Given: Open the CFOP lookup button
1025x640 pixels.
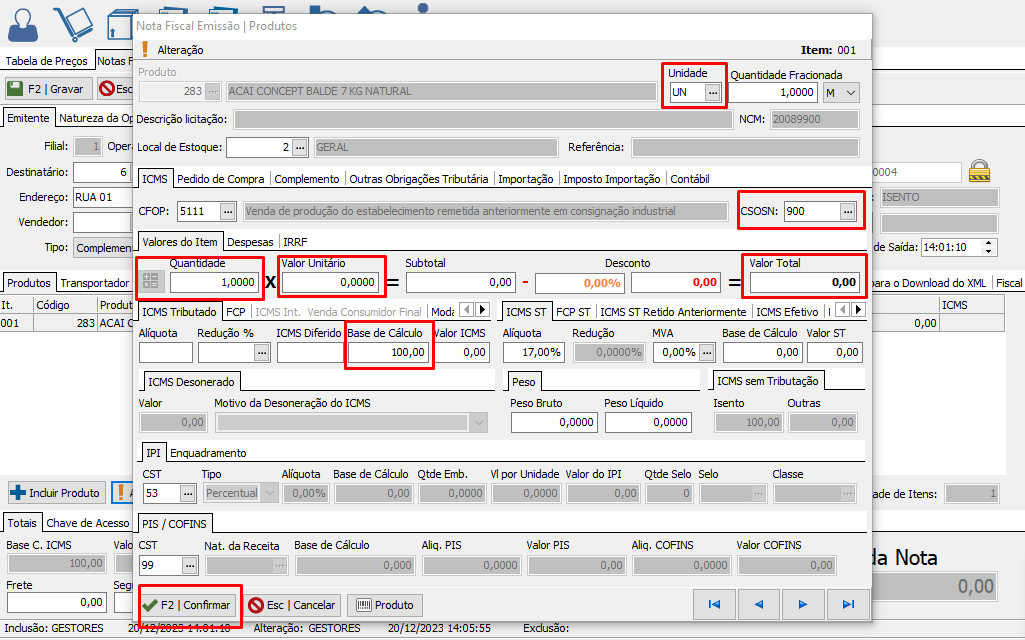Looking at the screenshot, I should (x=228, y=211).
